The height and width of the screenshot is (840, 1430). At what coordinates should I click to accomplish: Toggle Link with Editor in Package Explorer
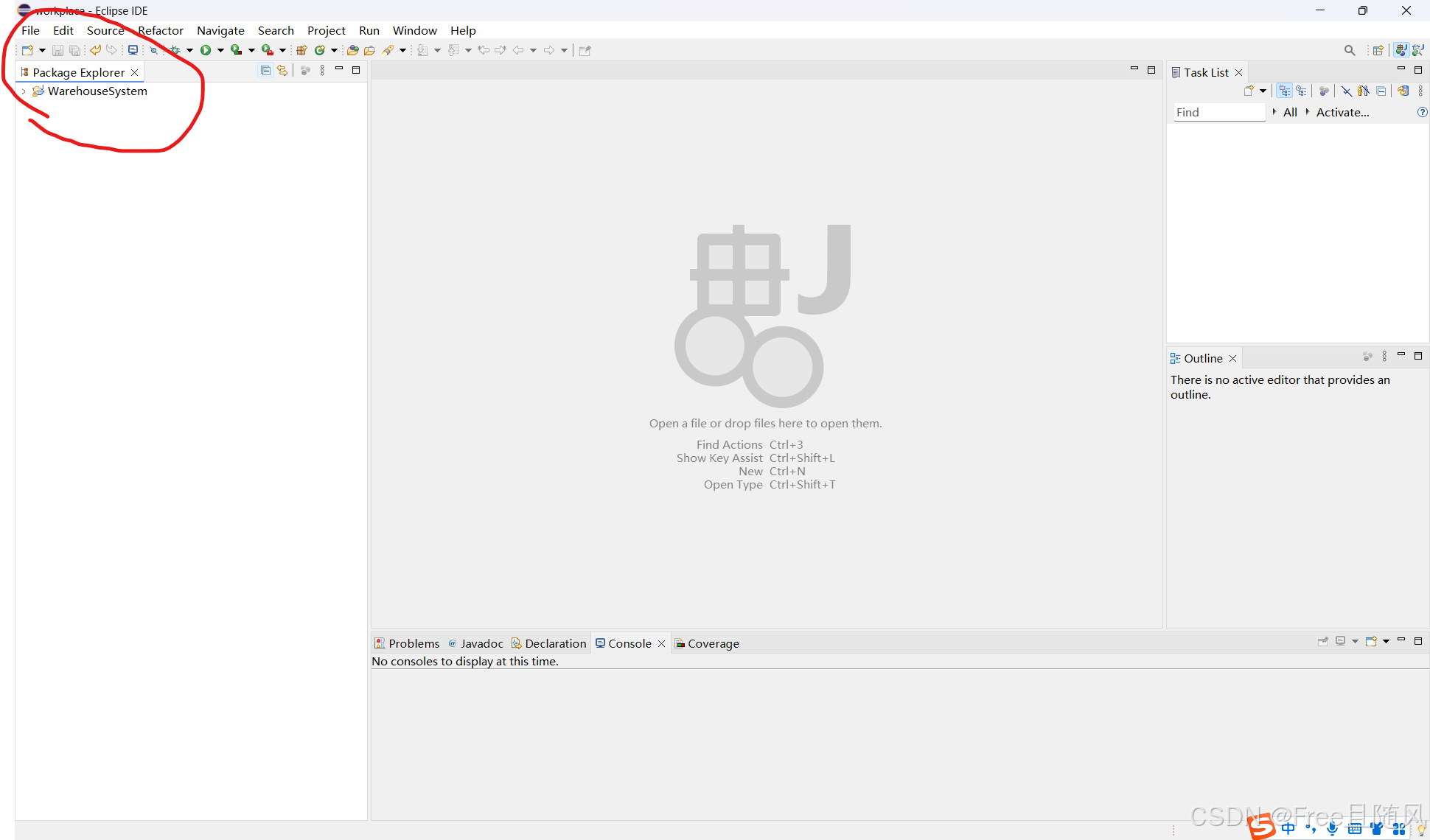(282, 70)
